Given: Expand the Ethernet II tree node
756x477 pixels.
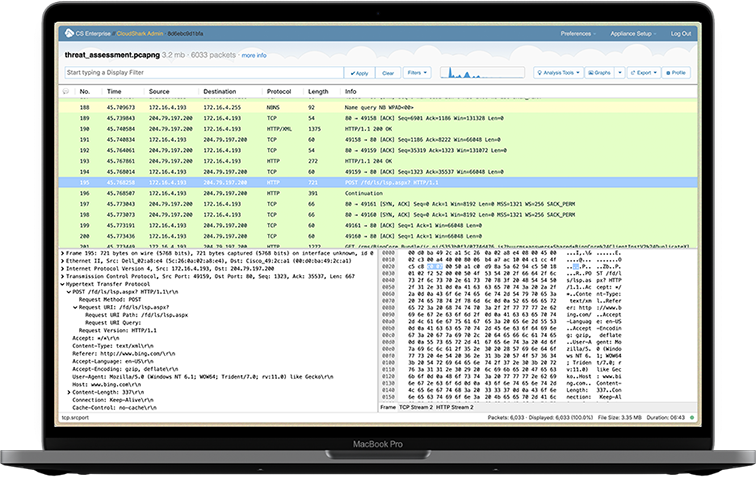Looking at the screenshot, I should pyautogui.click(x=62, y=261).
